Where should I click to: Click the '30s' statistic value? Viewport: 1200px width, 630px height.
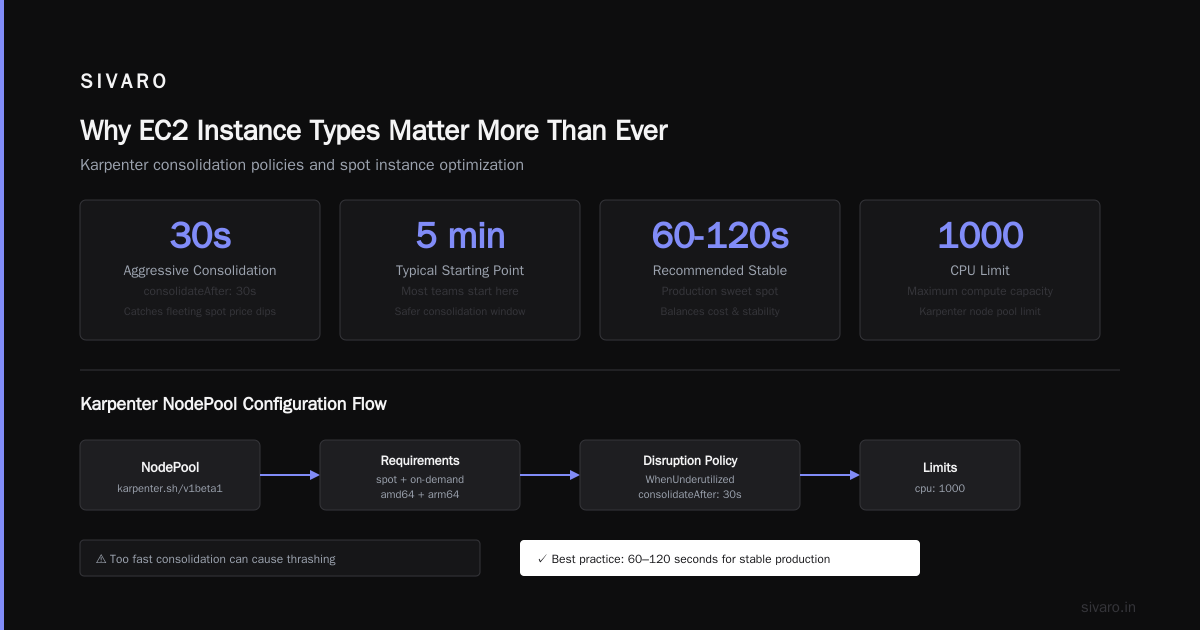200,235
